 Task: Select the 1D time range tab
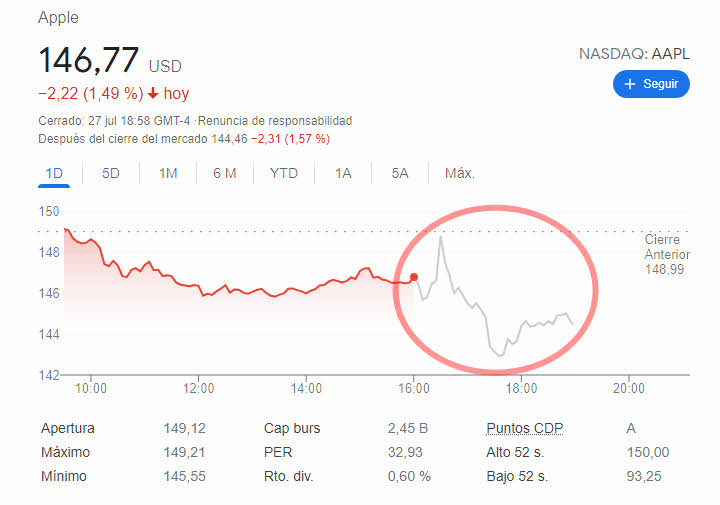click(54, 173)
